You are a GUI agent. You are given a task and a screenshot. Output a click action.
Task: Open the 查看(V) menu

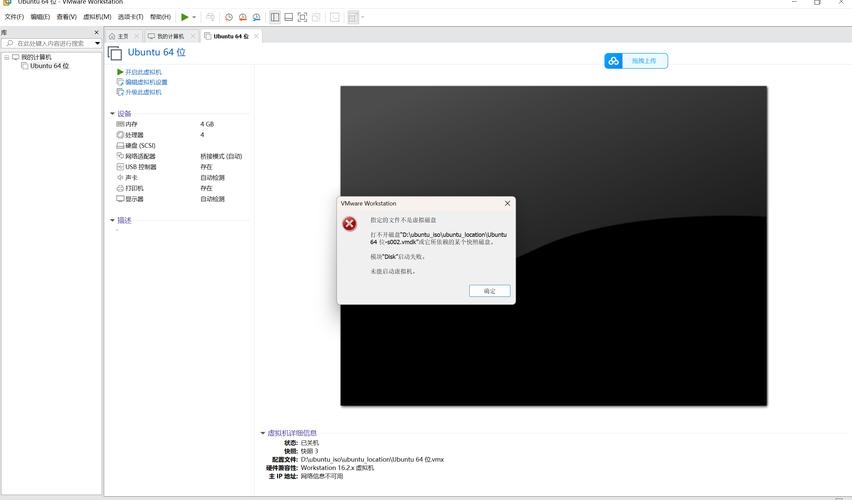coord(66,17)
